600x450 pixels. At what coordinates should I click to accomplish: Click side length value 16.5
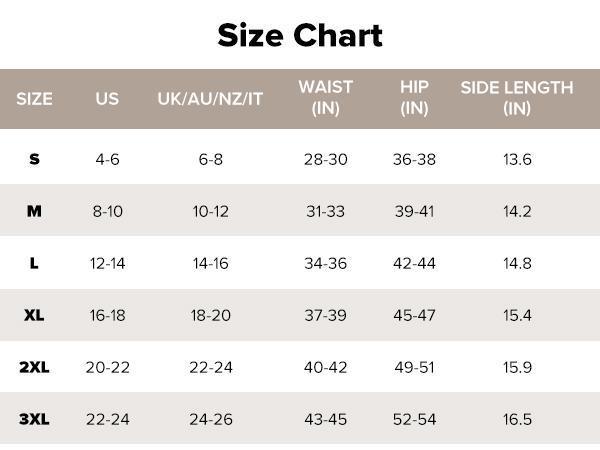click(x=517, y=419)
